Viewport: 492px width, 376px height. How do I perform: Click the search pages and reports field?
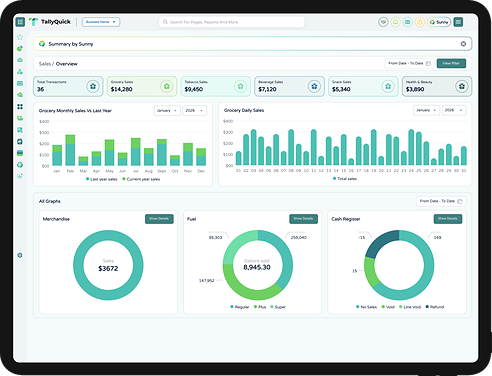[232, 22]
